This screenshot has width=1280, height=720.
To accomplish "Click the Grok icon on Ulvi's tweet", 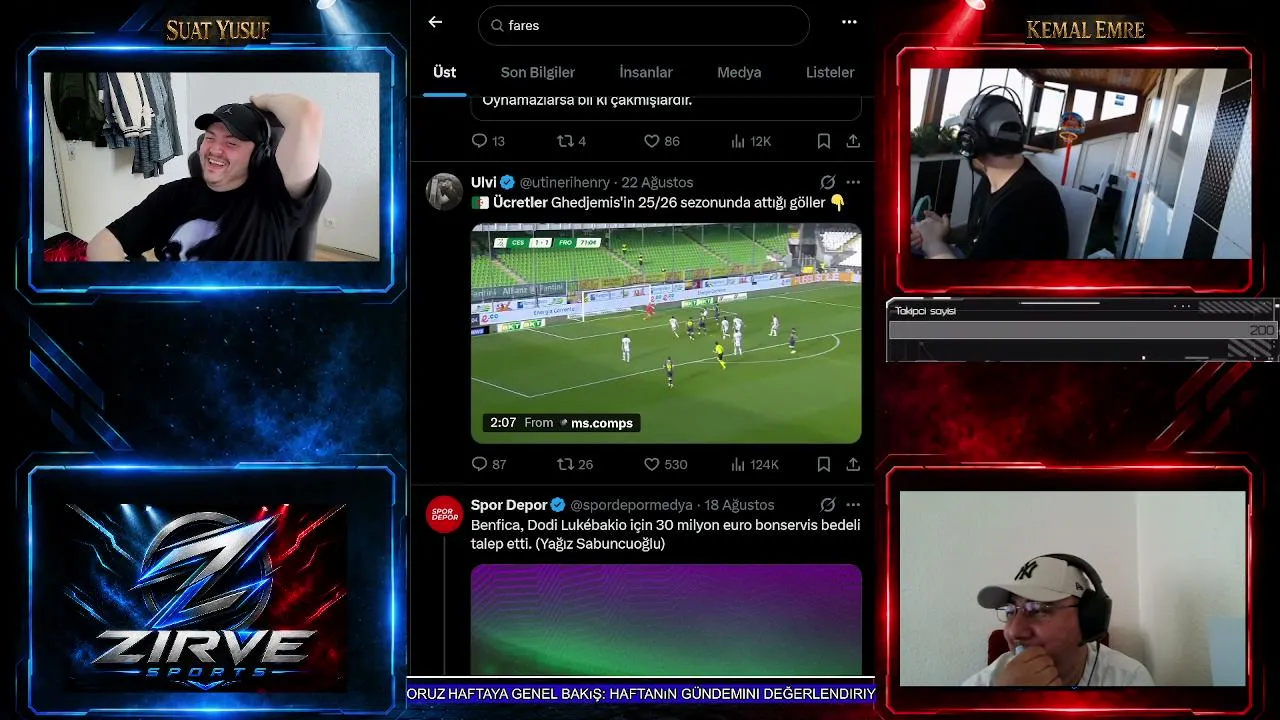I will coord(828,182).
